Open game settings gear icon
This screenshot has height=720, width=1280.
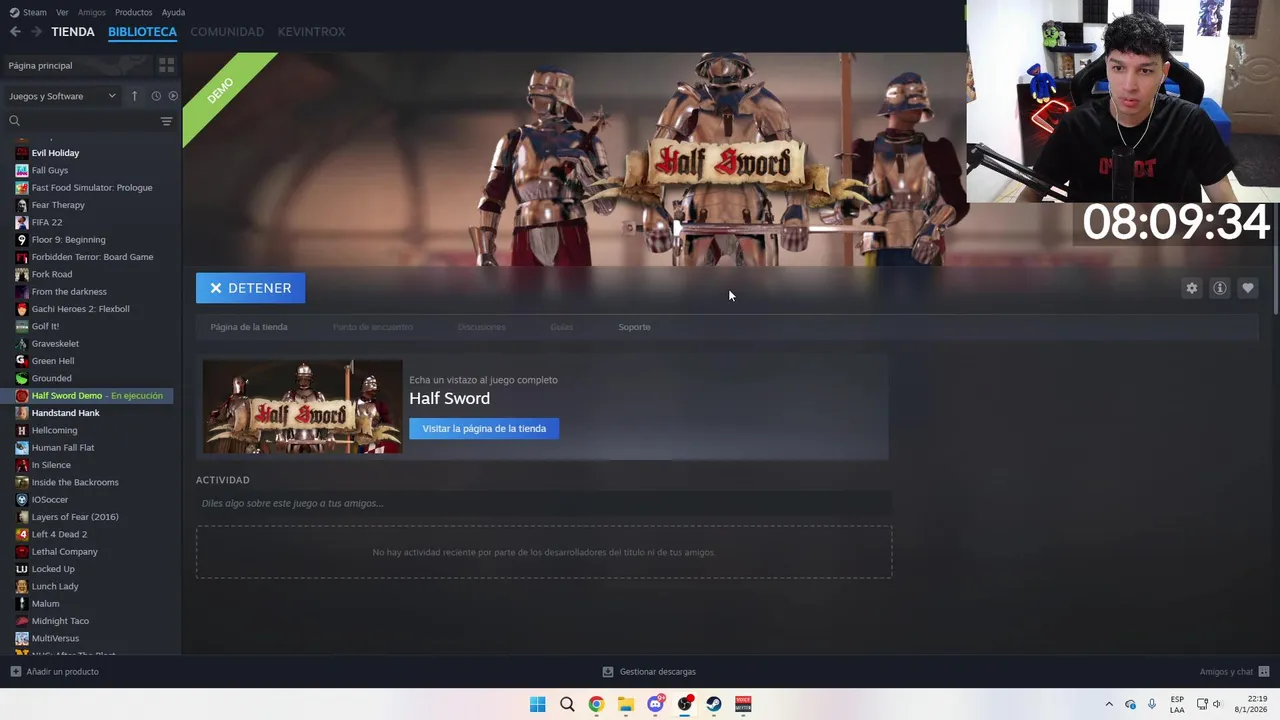1191,288
